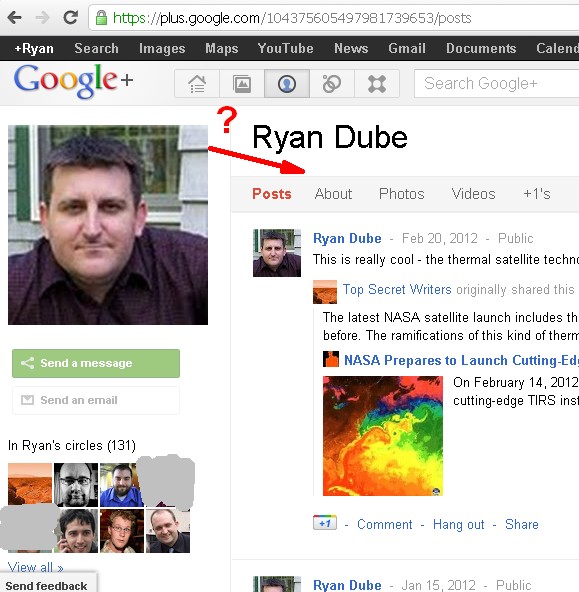
Task: Open YouTube in the Google bar
Action: coord(285,48)
